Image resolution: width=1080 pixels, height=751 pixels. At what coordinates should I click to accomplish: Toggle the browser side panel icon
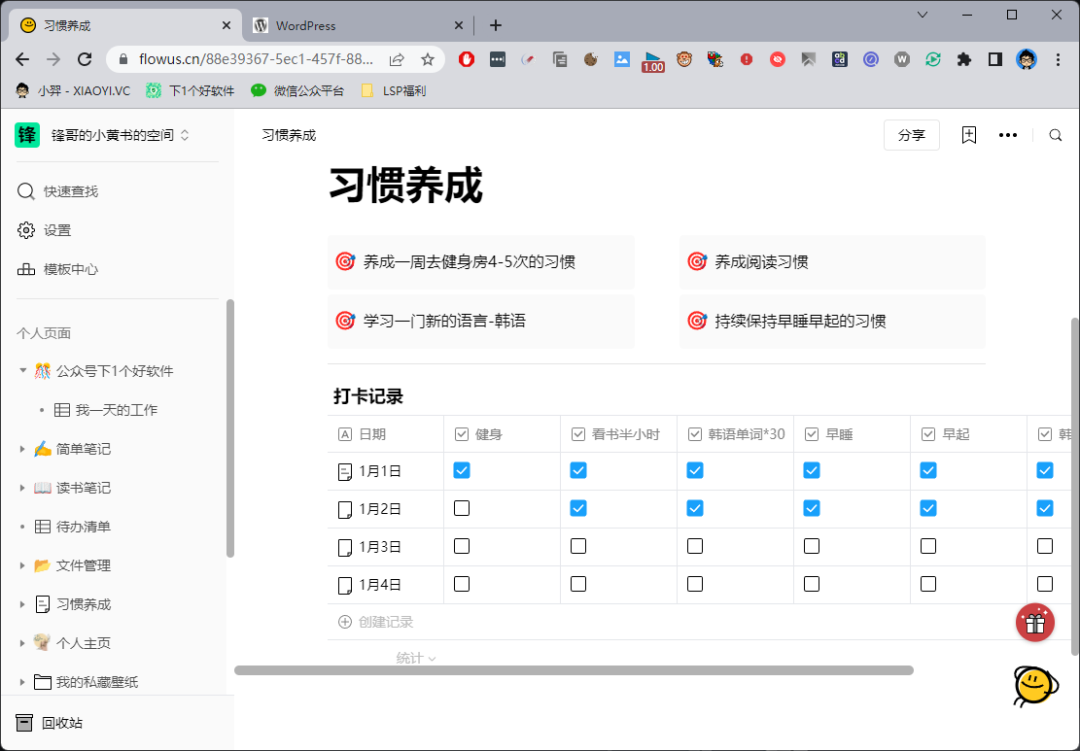click(995, 59)
